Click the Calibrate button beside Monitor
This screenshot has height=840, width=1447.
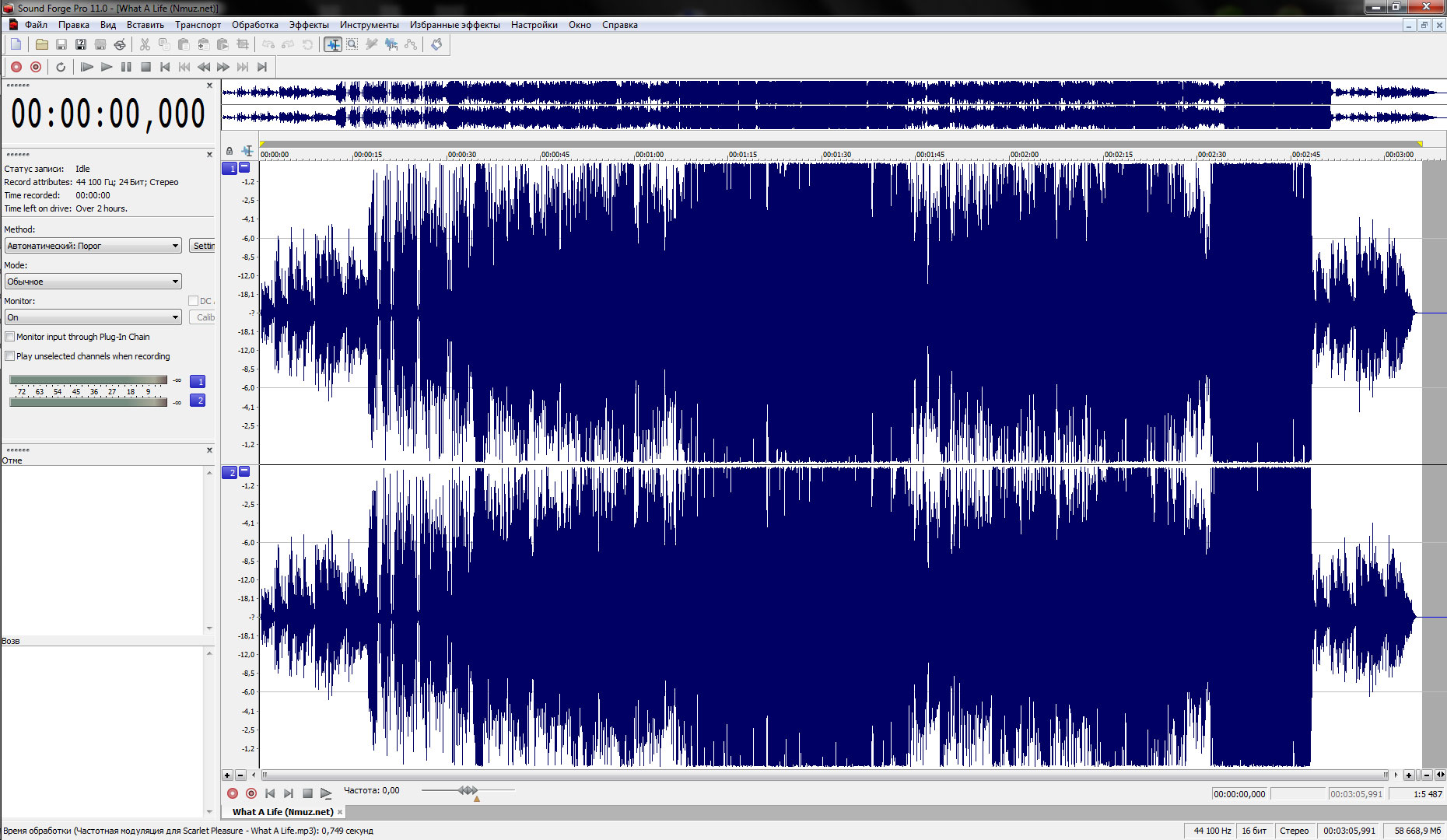(x=202, y=317)
